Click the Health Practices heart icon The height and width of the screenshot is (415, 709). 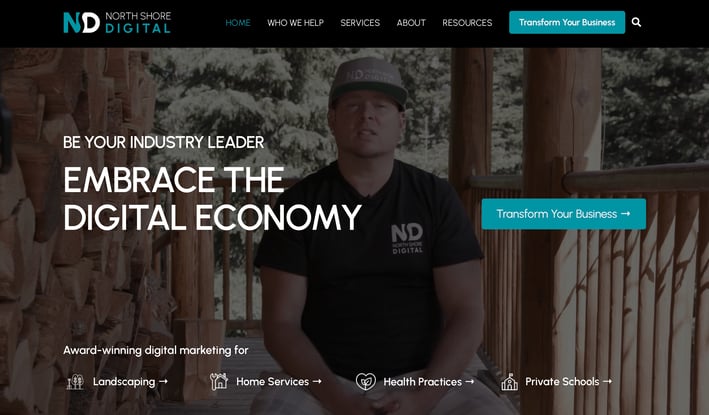[365, 382]
